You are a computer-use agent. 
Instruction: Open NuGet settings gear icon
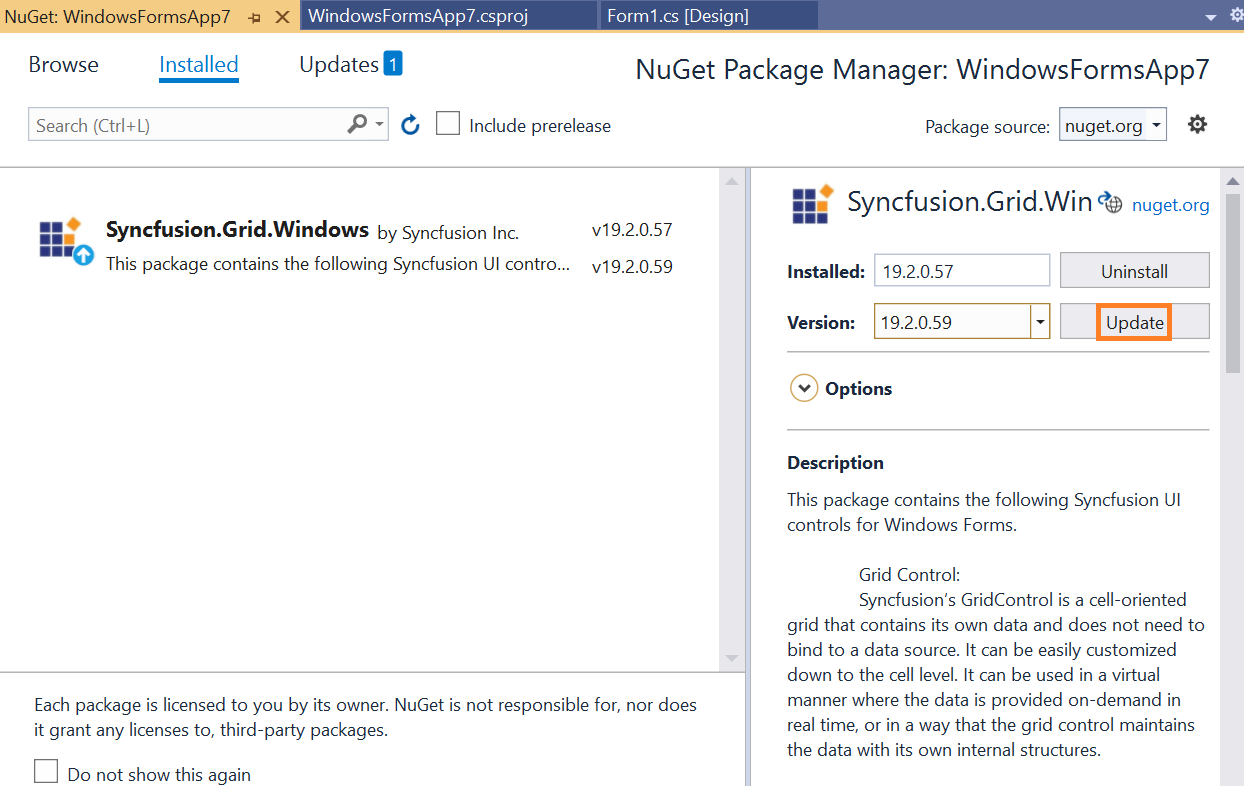pos(1197,124)
